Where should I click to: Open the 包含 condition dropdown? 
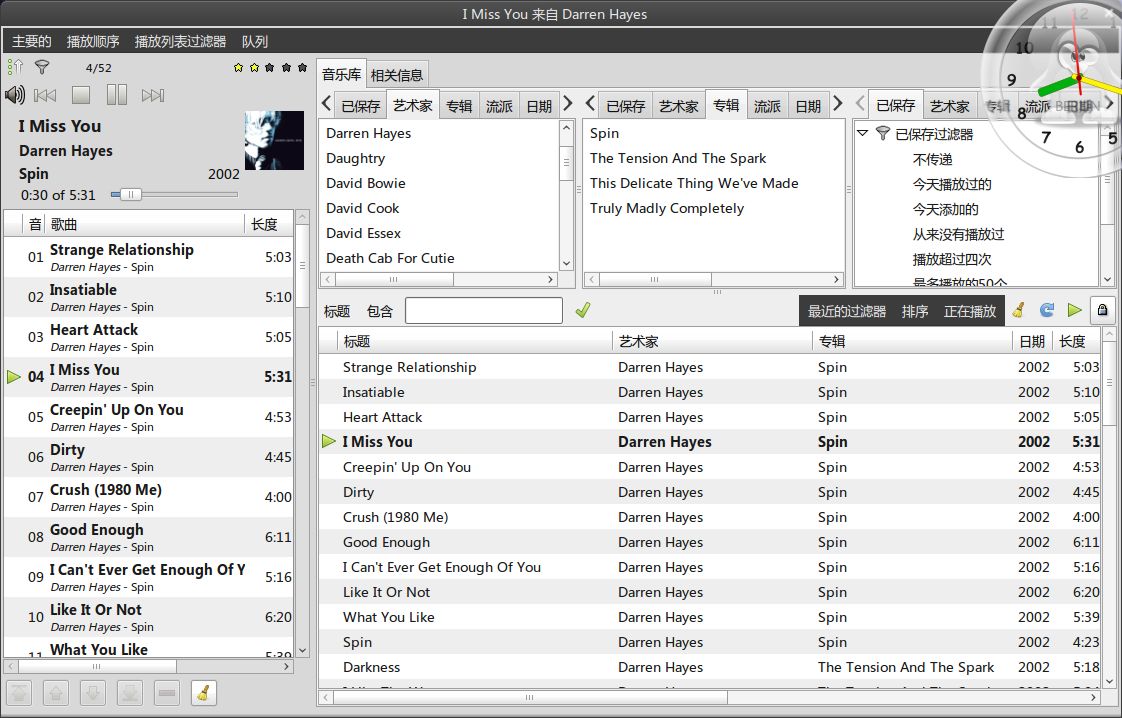point(380,311)
